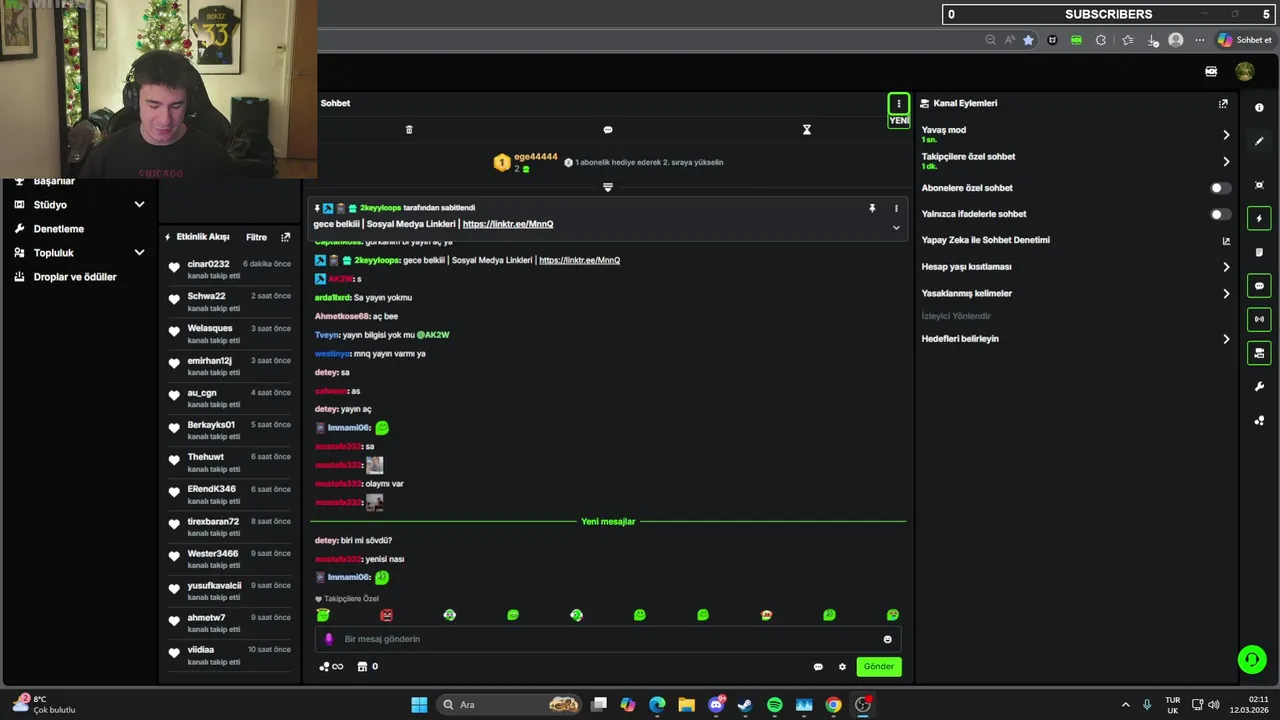Click the capture frame icon in right sidebar
Viewport: 1280px width, 720px height.
(x=1259, y=185)
